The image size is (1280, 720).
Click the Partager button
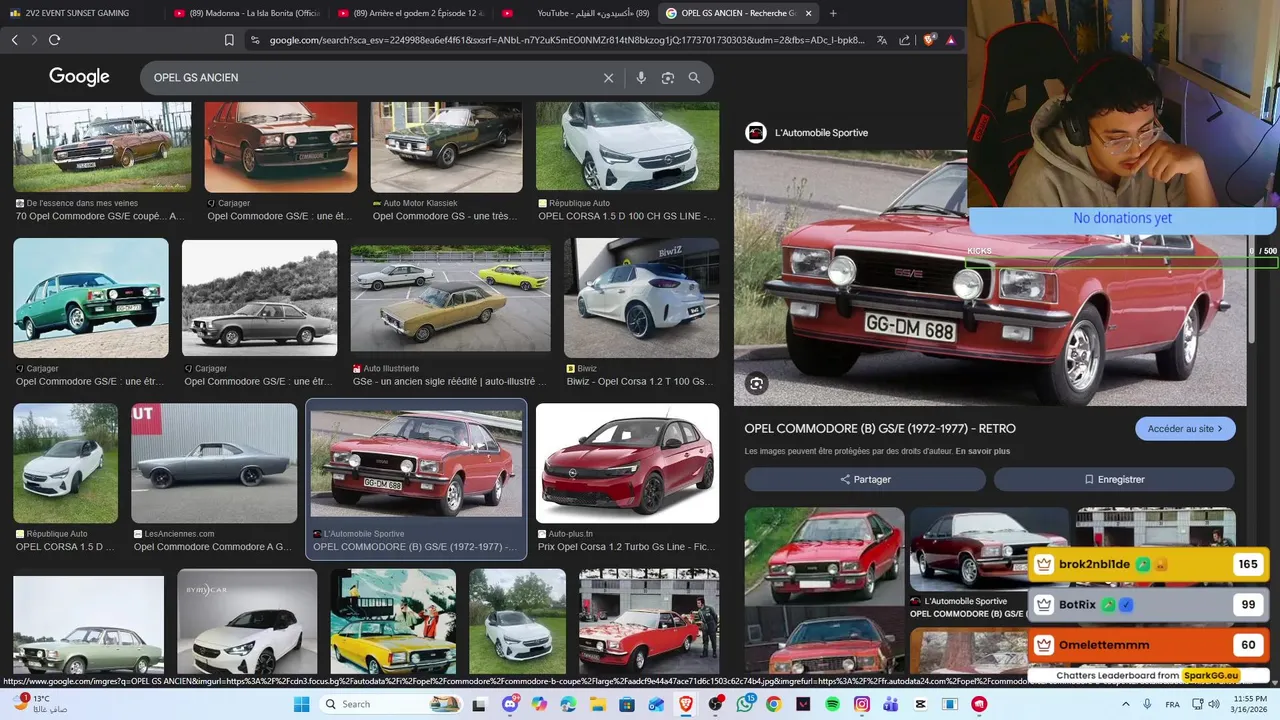(865, 479)
